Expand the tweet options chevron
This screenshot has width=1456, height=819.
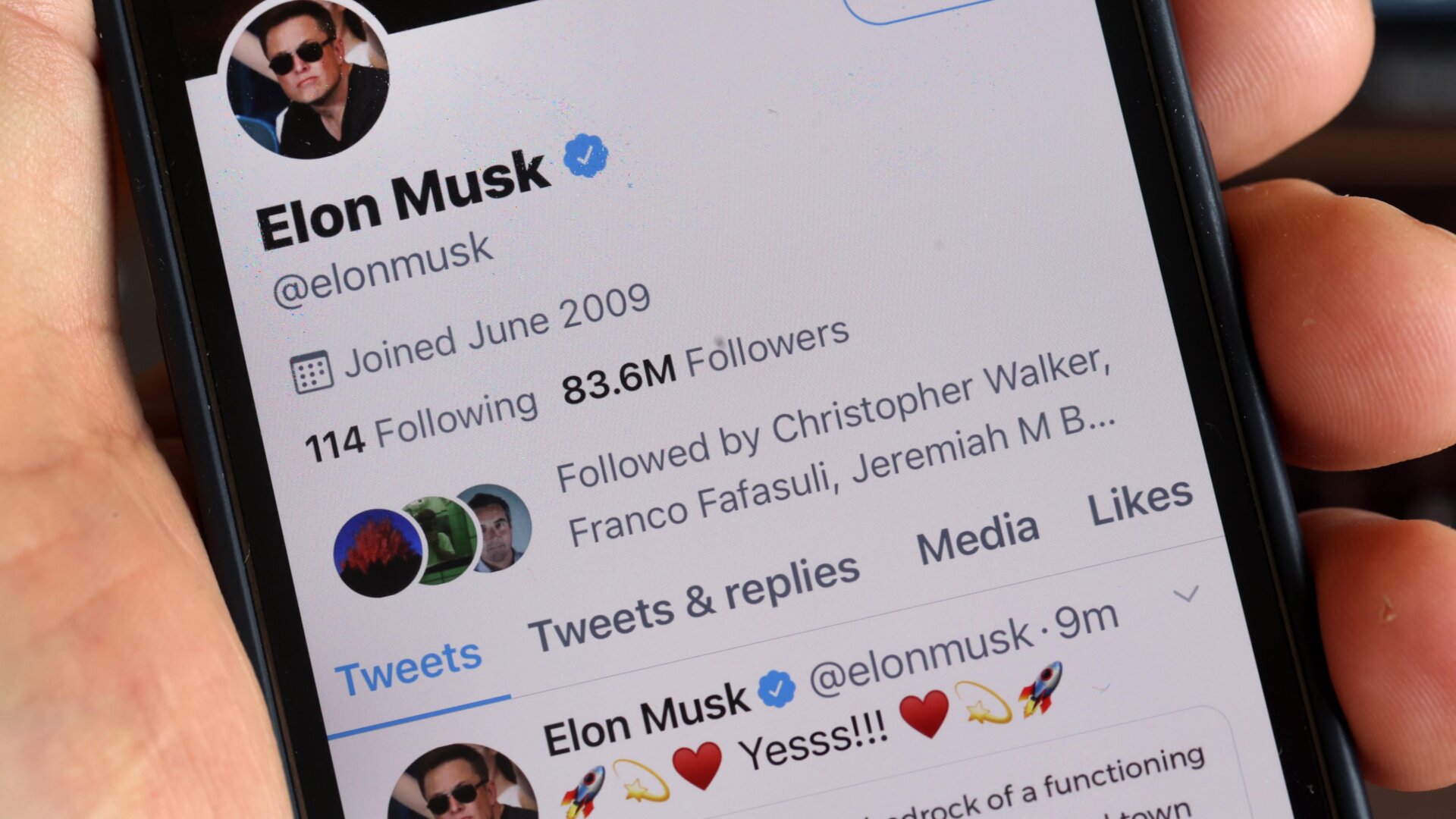[x=1186, y=594]
